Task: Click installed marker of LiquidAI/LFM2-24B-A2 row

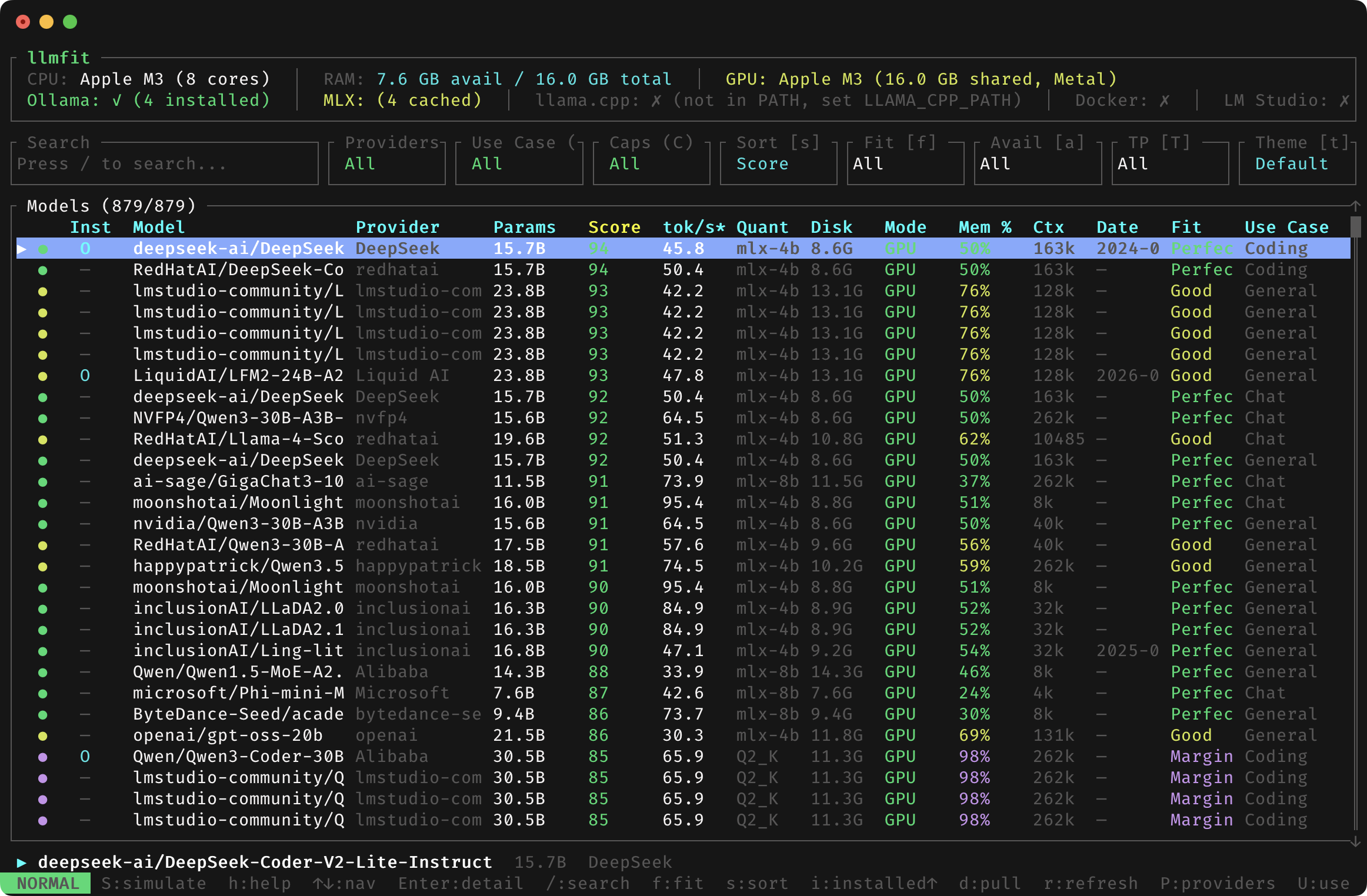Action: click(85, 376)
